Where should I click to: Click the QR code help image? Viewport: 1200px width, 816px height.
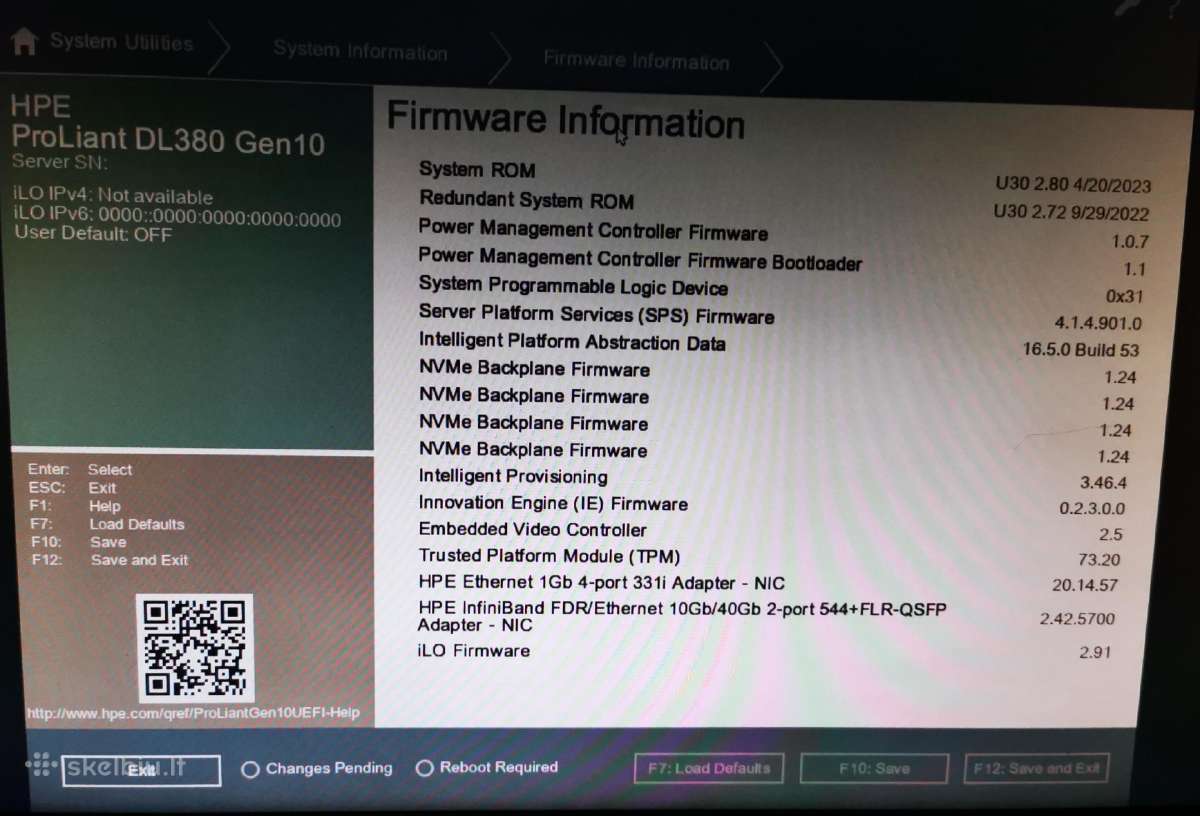pyautogui.click(x=194, y=648)
